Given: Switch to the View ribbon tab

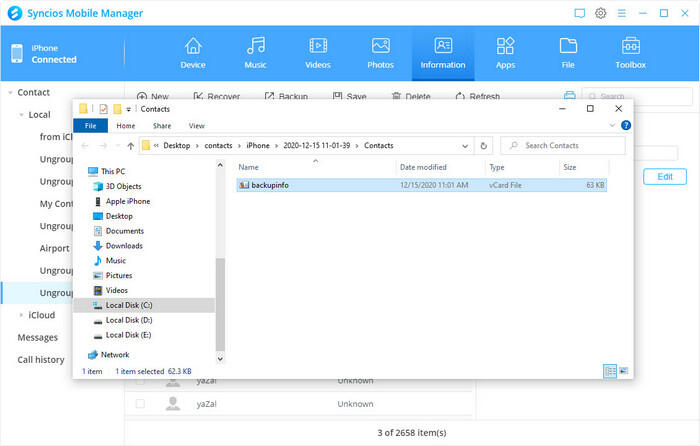Looking at the screenshot, I should click(197, 126).
